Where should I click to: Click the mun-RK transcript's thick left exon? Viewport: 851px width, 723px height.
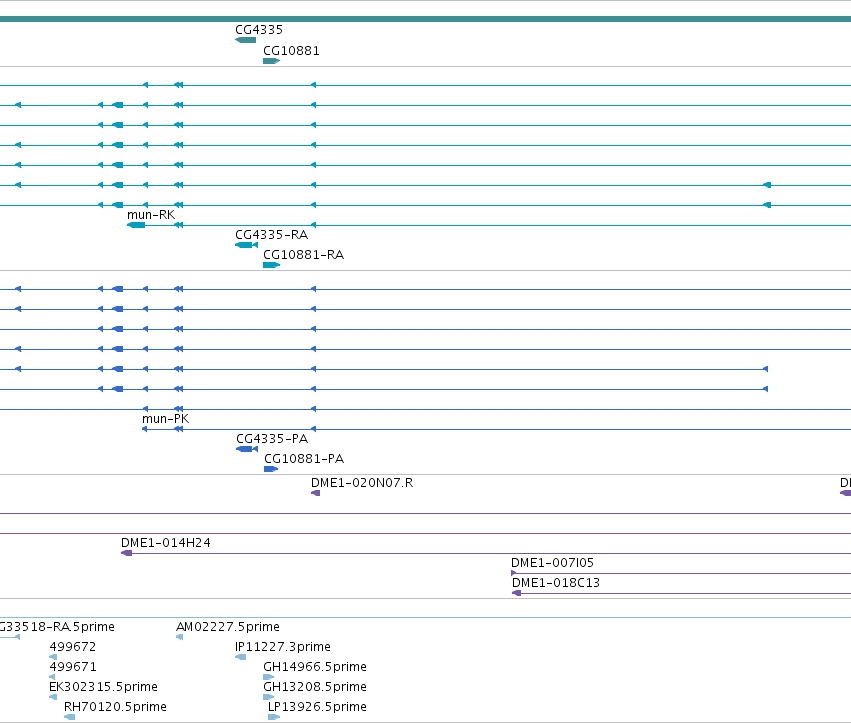click(x=136, y=225)
